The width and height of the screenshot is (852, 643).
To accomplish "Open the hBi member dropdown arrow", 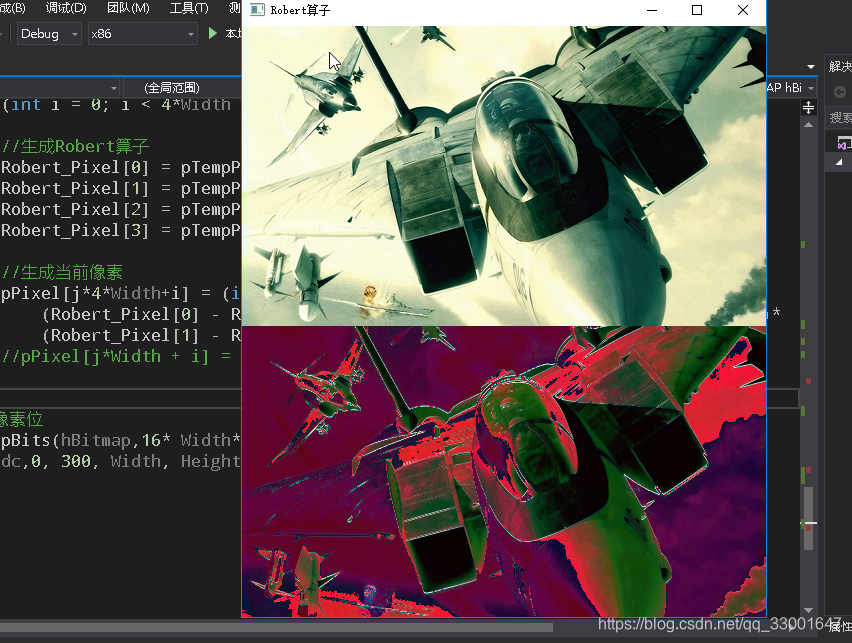I will [811, 88].
